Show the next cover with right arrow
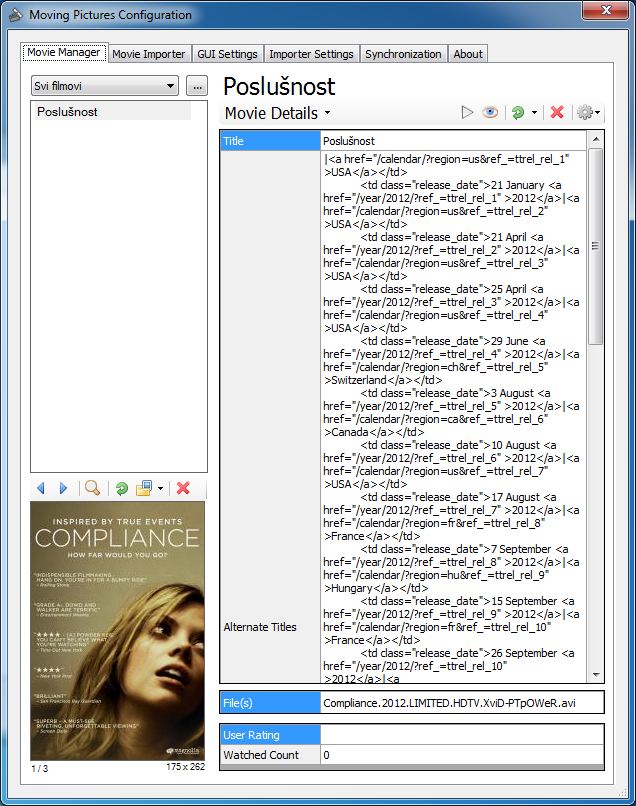636x806 pixels. (64, 488)
